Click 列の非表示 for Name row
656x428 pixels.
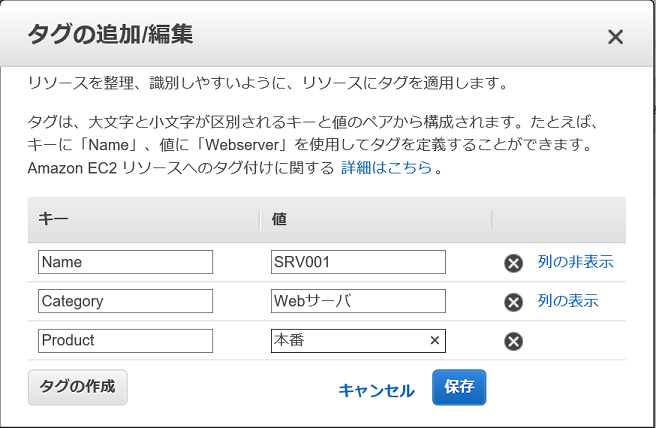575,262
